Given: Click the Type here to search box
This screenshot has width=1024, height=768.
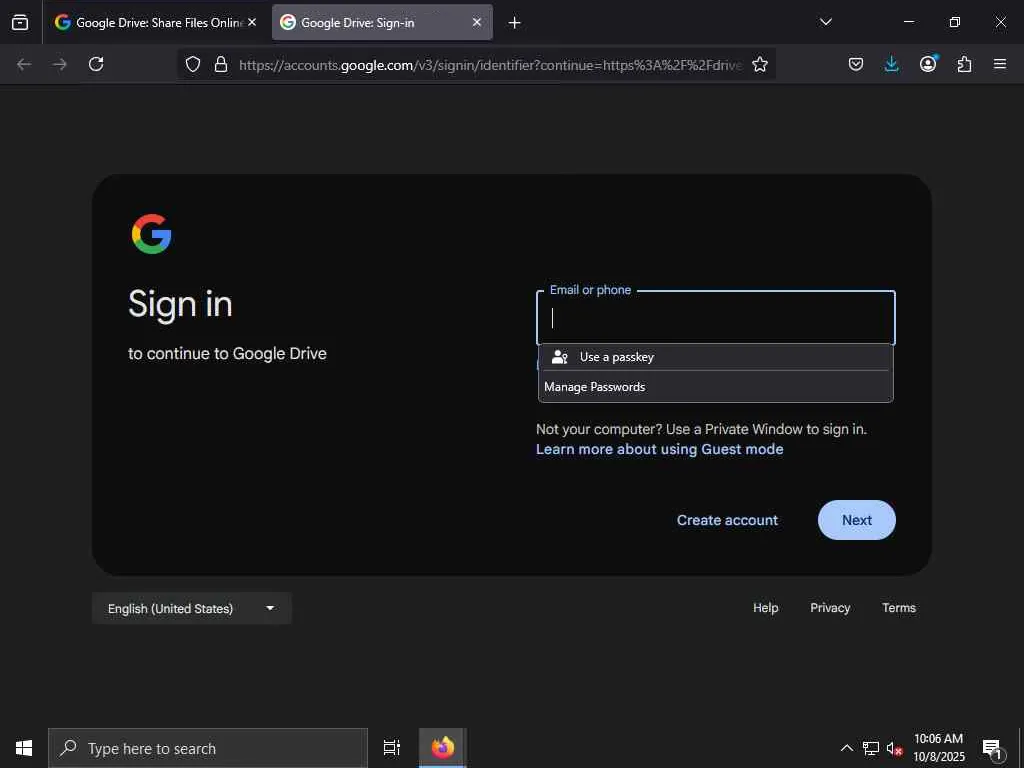Looking at the screenshot, I should tap(208, 748).
